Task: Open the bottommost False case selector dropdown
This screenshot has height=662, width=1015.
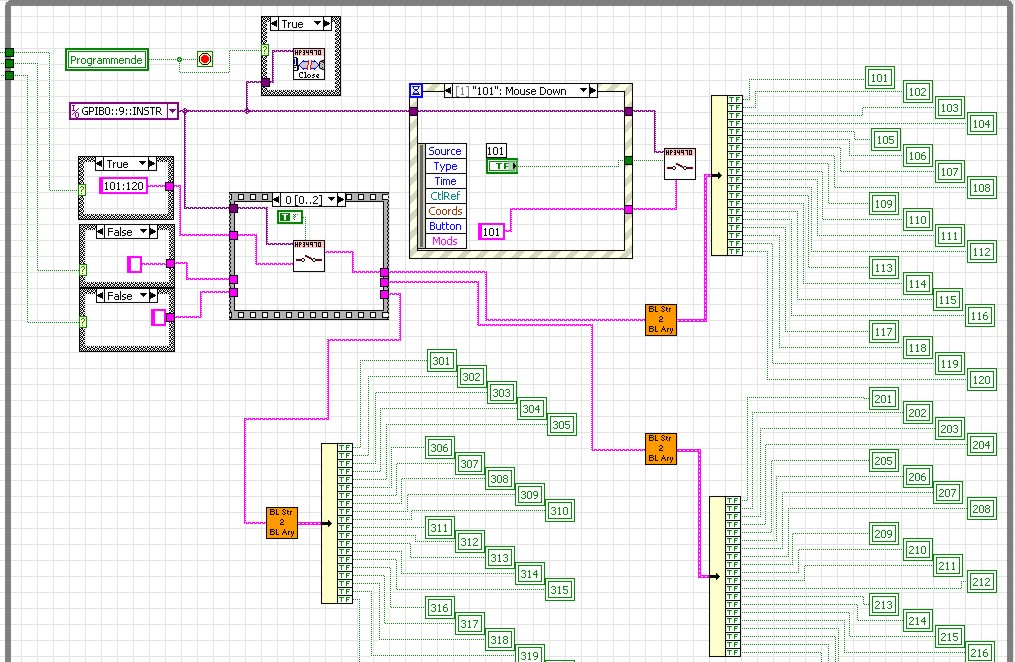Action: point(144,296)
